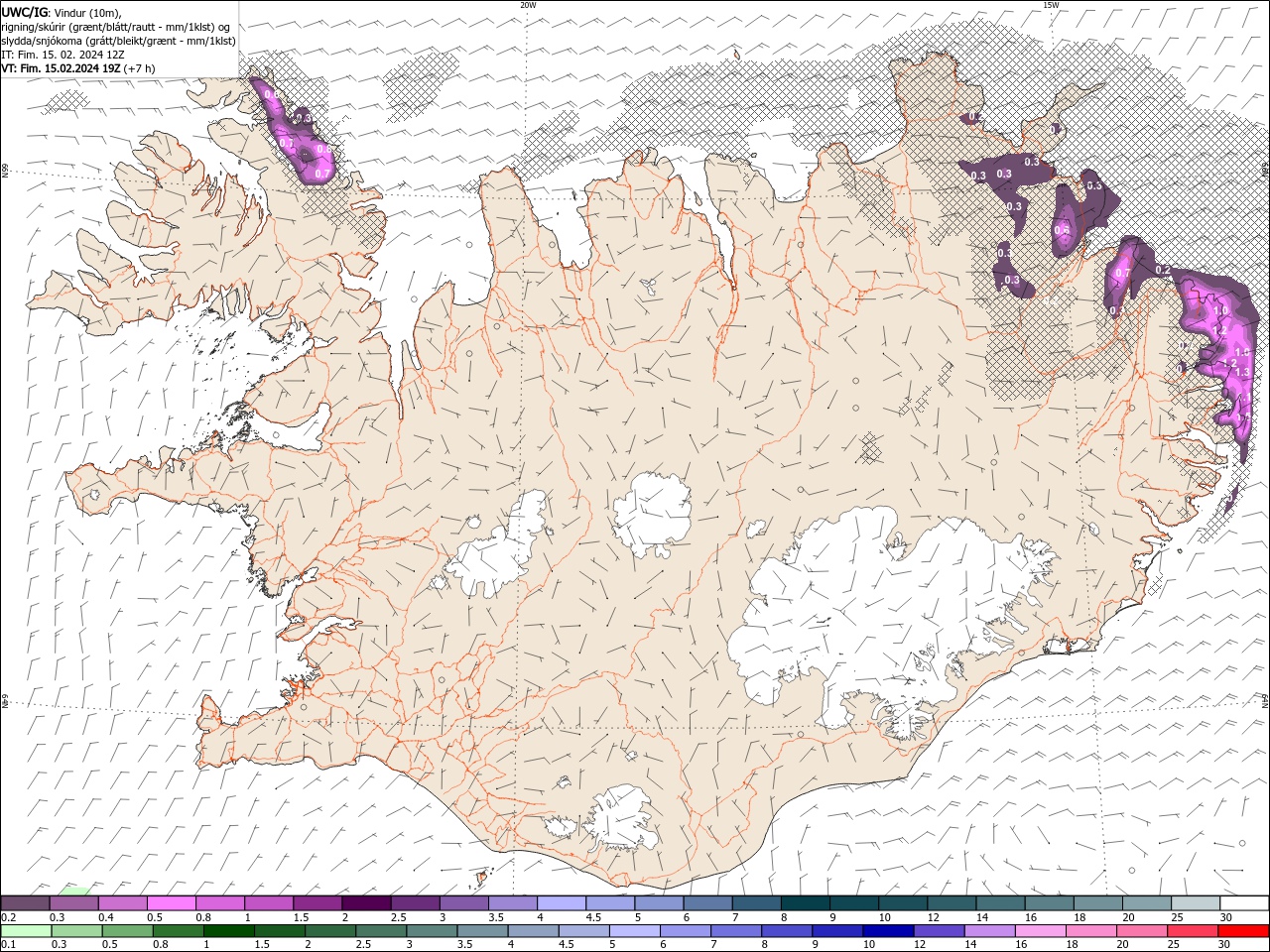Click the valid time "VT: Fim. 15.02.2024 19Z (+7 h)"
The image size is (1270, 952).
[x=77, y=68]
